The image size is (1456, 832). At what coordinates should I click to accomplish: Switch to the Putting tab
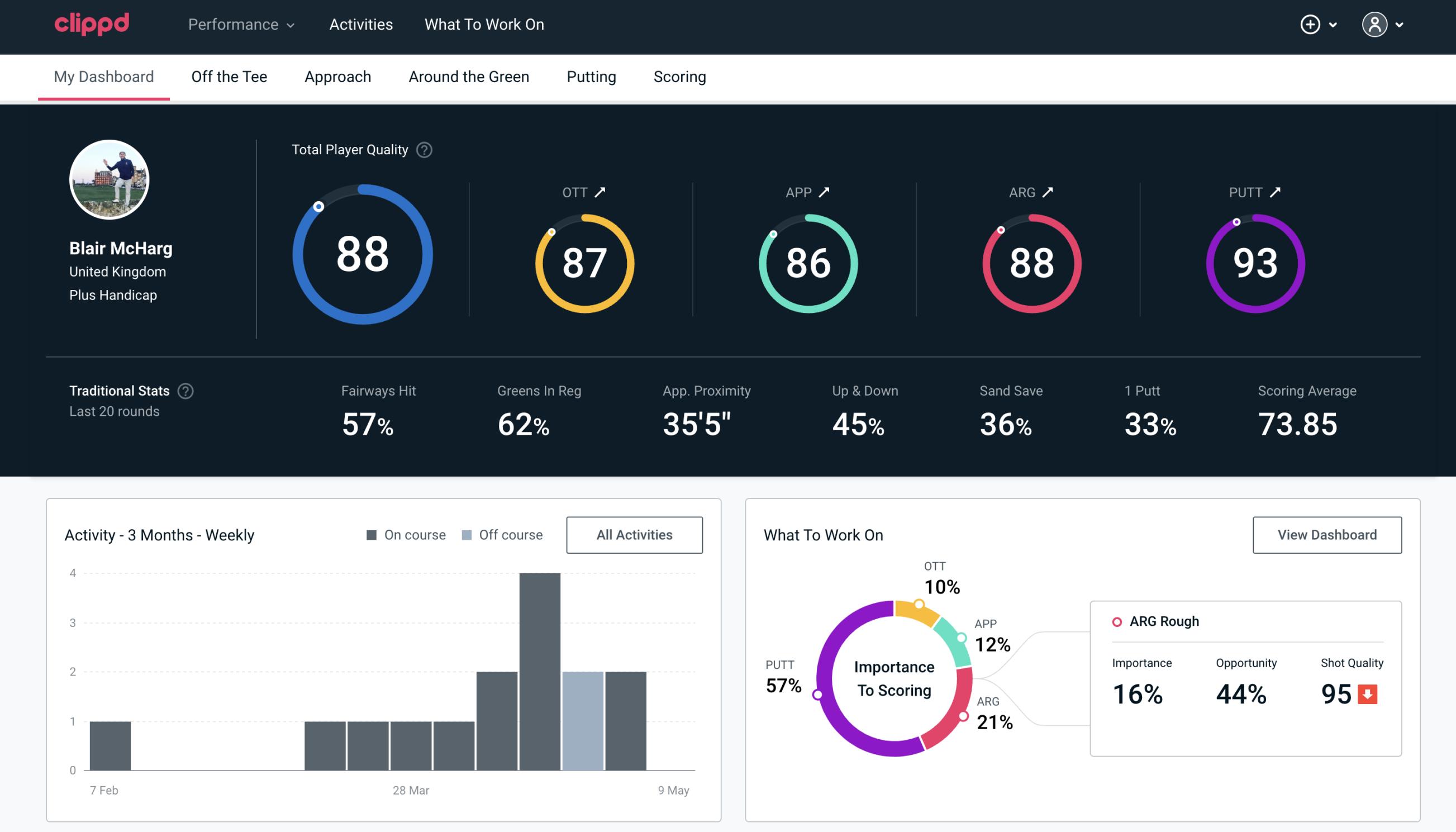pyautogui.click(x=591, y=76)
